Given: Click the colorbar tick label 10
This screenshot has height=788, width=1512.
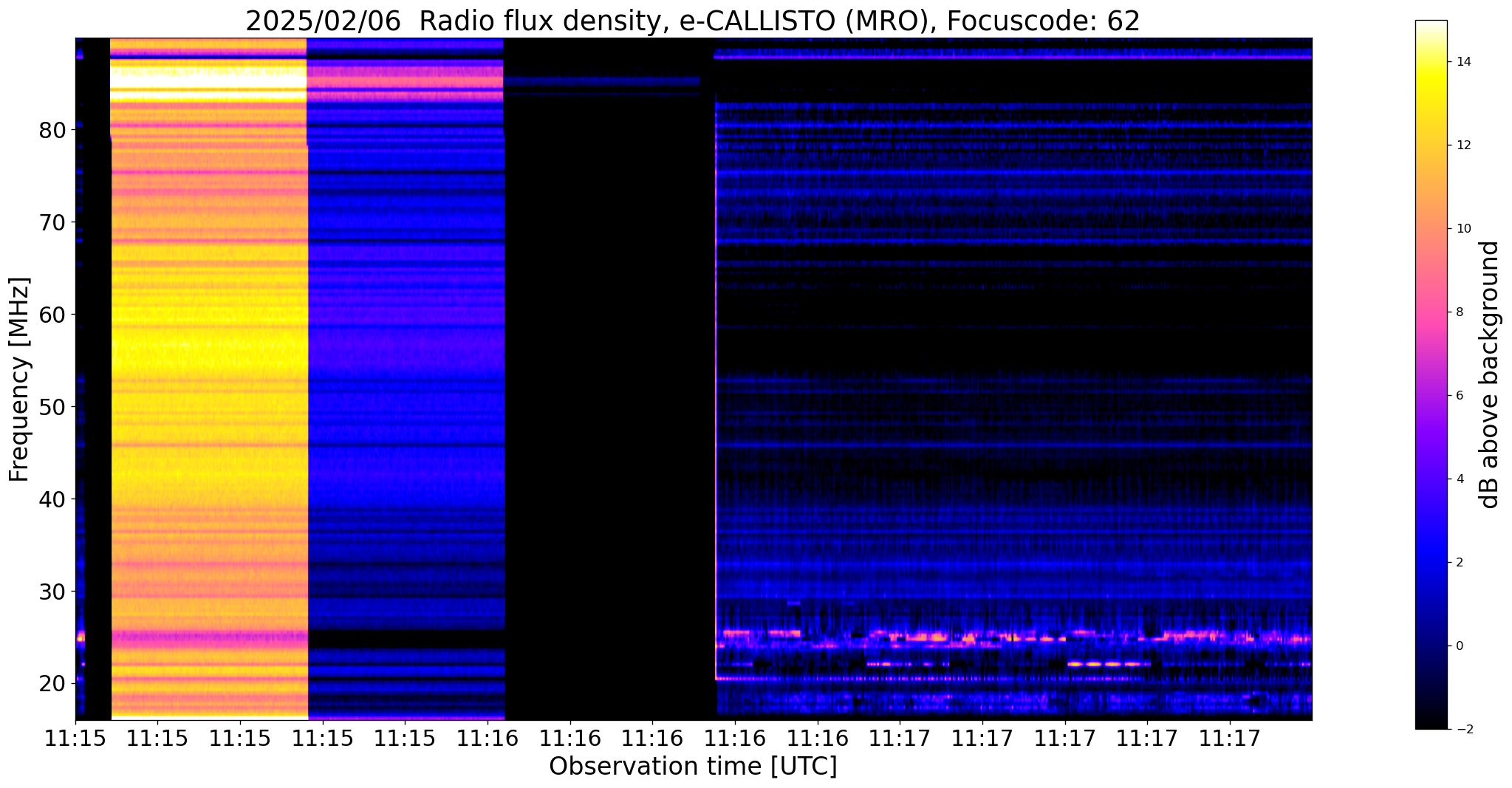Looking at the screenshot, I should pyautogui.click(x=1463, y=229).
